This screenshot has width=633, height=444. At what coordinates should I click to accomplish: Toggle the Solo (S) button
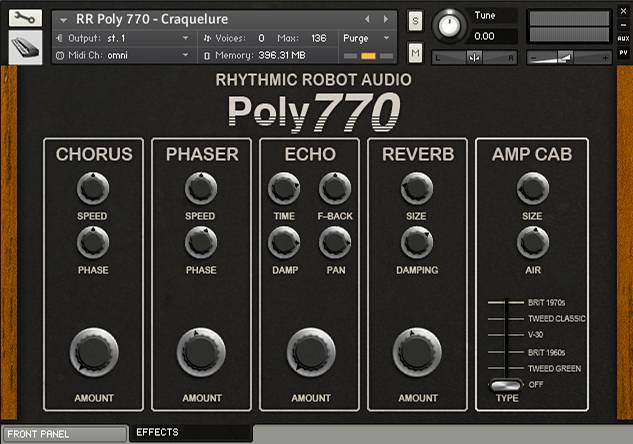[x=415, y=20]
